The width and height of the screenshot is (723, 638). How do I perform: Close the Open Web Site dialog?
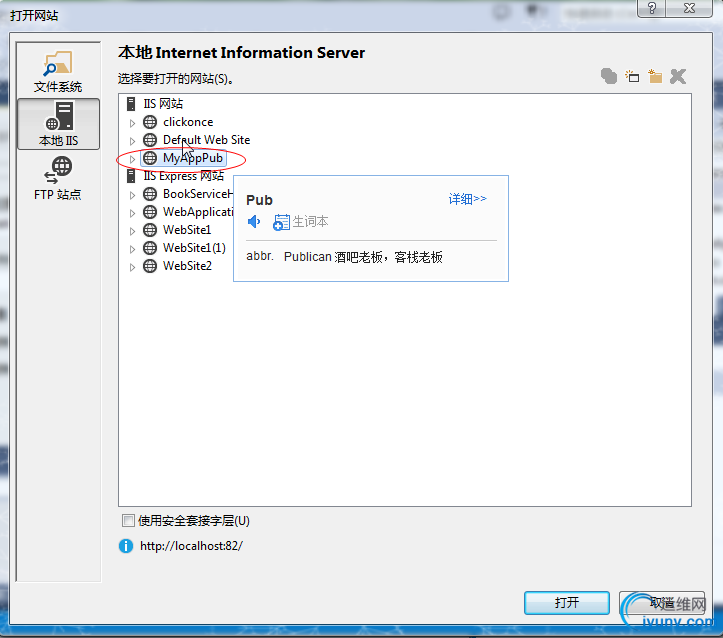point(689,8)
